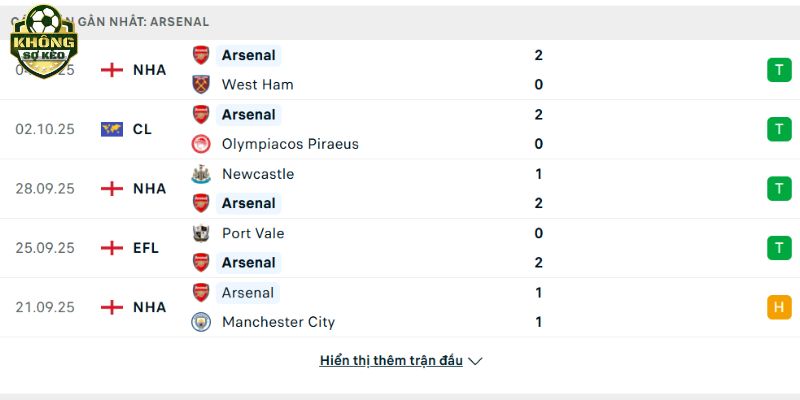The image size is (800, 400).
Task: Click the Manchester City club crest
Action: click(201, 322)
